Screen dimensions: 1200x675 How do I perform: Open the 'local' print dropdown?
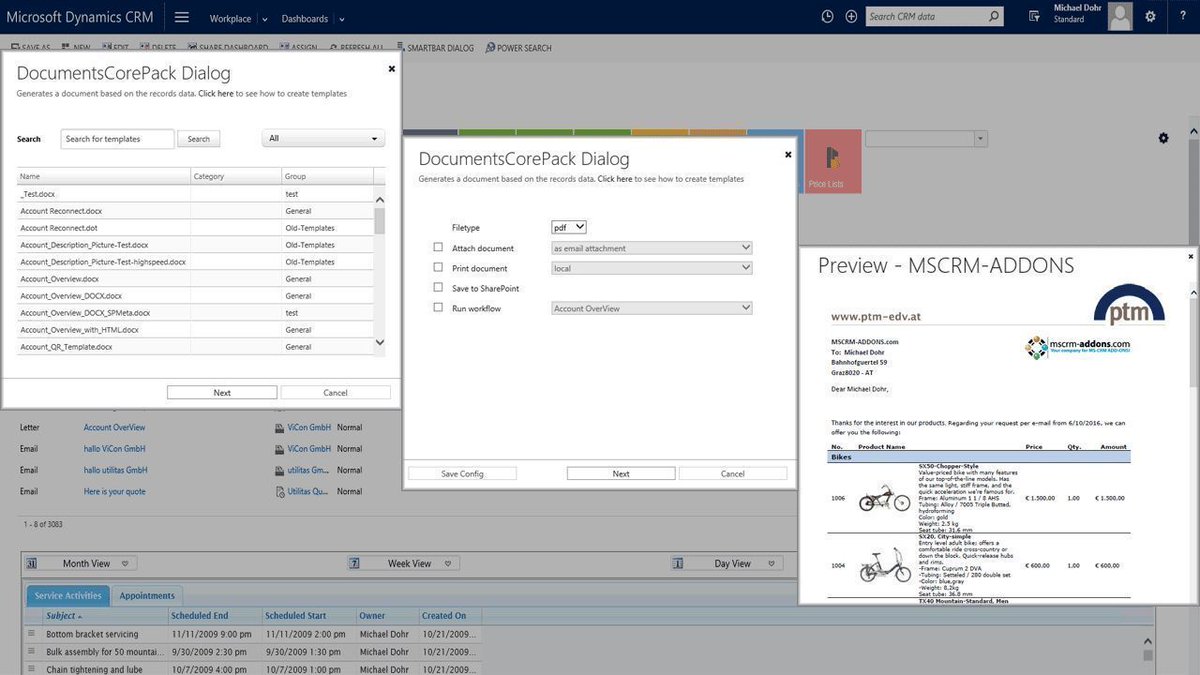652,268
